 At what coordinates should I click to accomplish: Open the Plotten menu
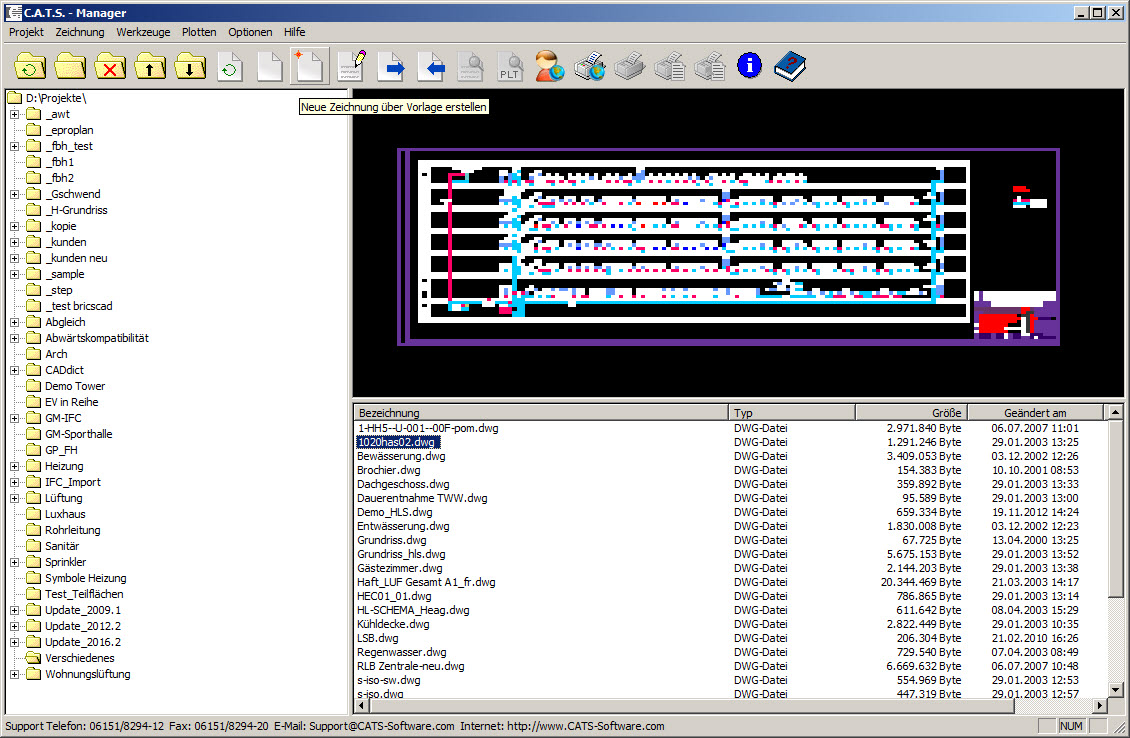pyautogui.click(x=199, y=32)
